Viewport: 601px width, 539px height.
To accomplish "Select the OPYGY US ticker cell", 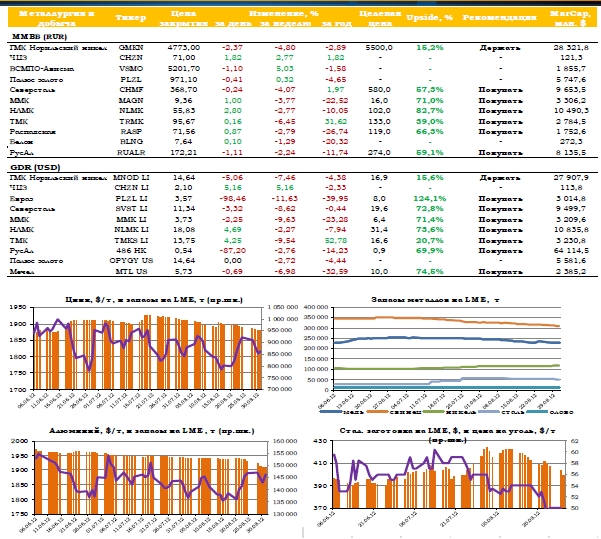I will [x=131, y=261].
